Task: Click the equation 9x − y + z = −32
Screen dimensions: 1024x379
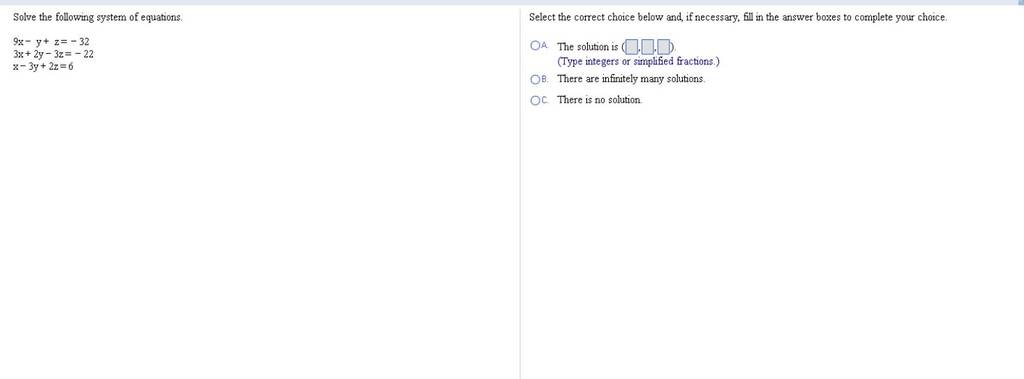Action: (51, 42)
